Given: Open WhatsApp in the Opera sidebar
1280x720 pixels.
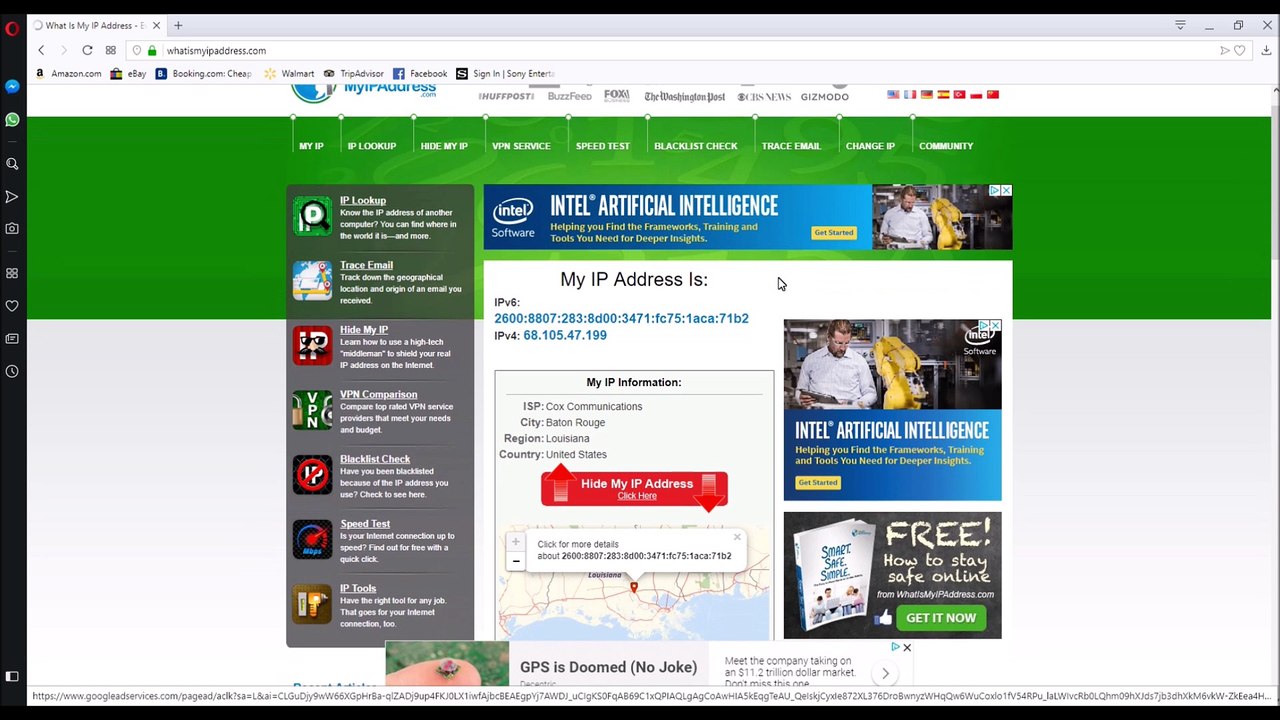Looking at the screenshot, I should pyautogui.click(x=12, y=120).
